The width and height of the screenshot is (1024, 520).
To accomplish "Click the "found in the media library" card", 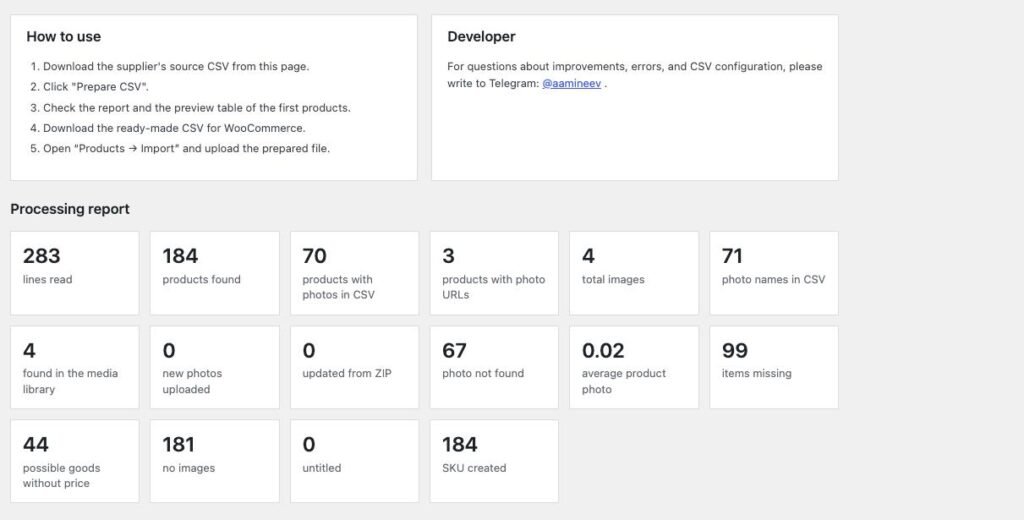I will tap(74, 368).
